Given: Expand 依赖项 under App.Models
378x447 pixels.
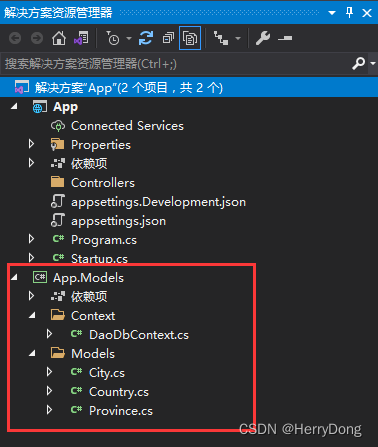Looking at the screenshot, I should [x=31, y=296].
